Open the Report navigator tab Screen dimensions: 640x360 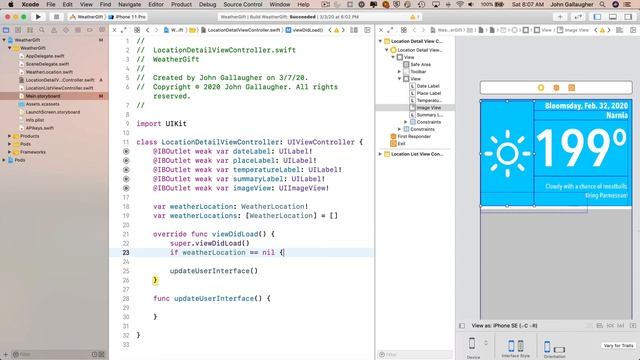click(x=102, y=30)
